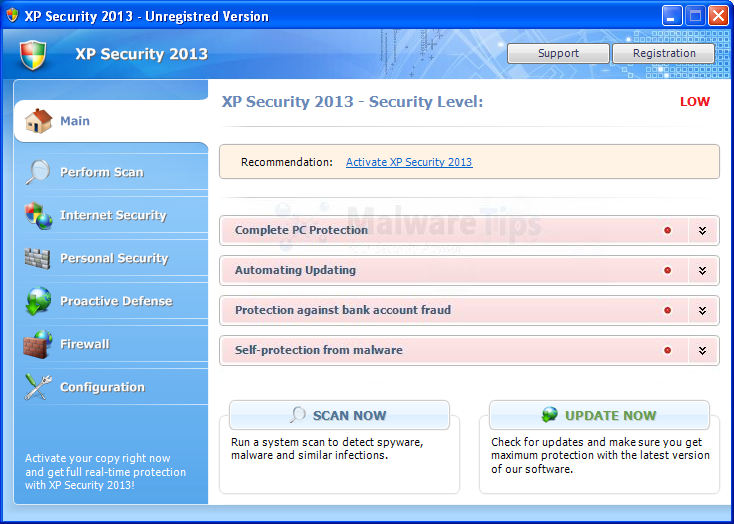This screenshot has height=524, width=734.
Task: Go to the Internet Security section
Action: [x=111, y=215]
